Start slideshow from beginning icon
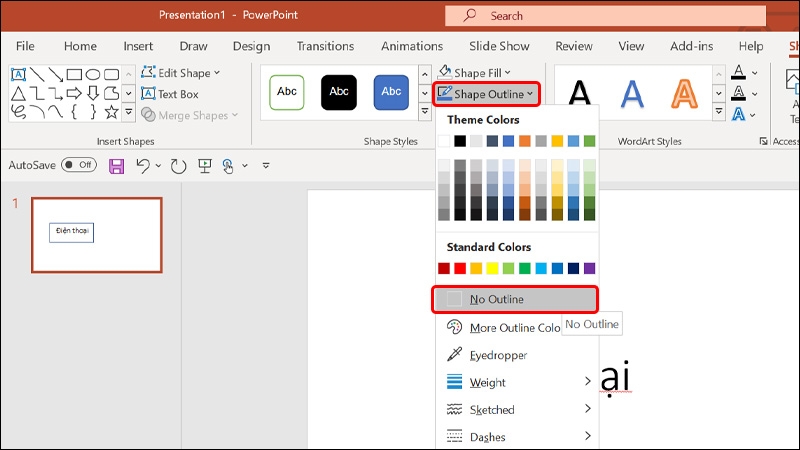800x450 pixels. pos(205,166)
